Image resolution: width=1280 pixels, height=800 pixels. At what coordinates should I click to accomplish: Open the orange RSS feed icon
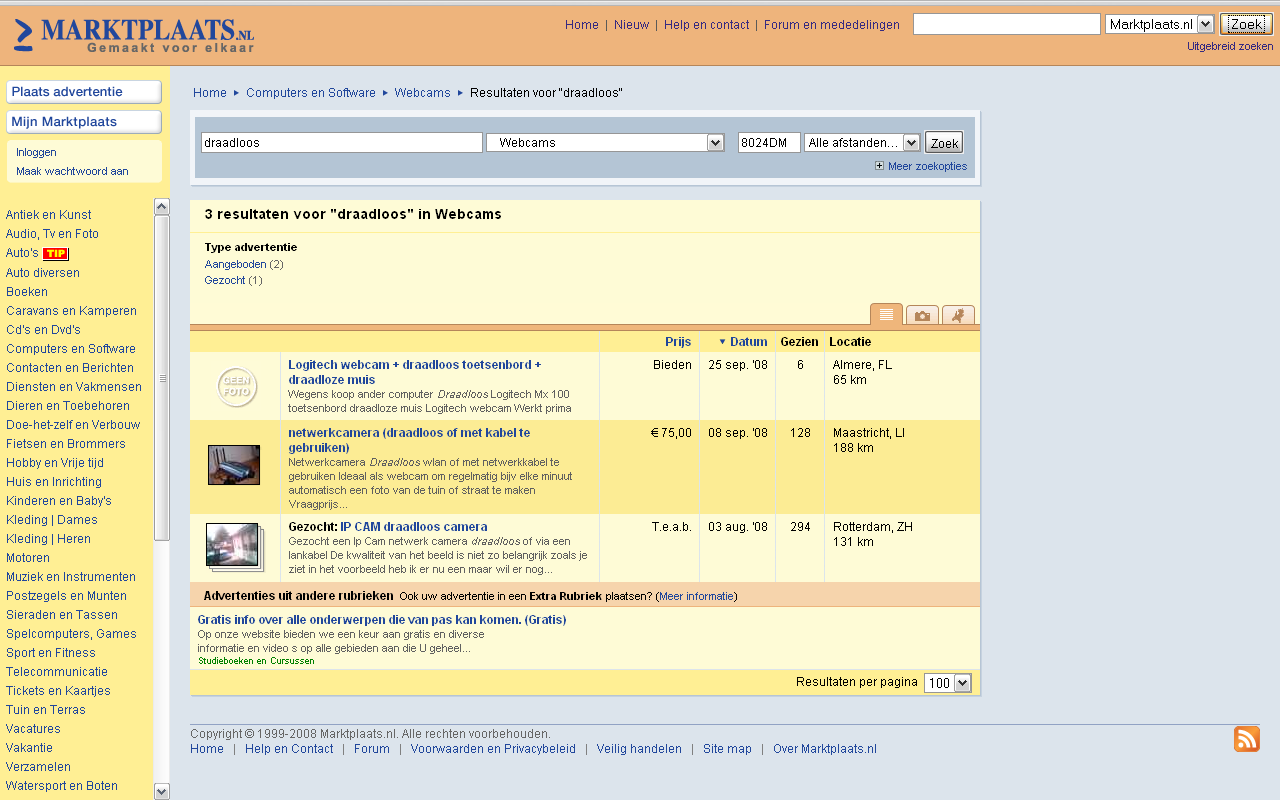click(1246, 739)
